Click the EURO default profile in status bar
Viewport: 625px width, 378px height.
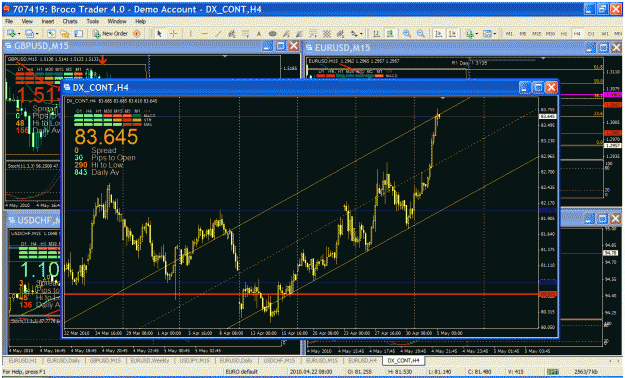pyautogui.click(x=242, y=372)
